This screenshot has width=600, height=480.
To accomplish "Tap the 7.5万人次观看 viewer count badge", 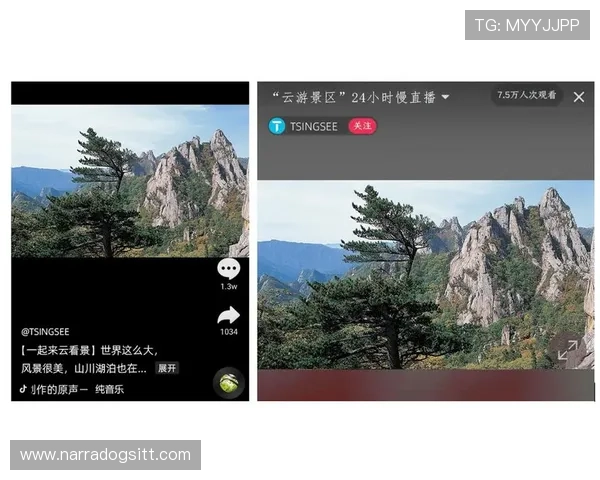I will (x=527, y=95).
